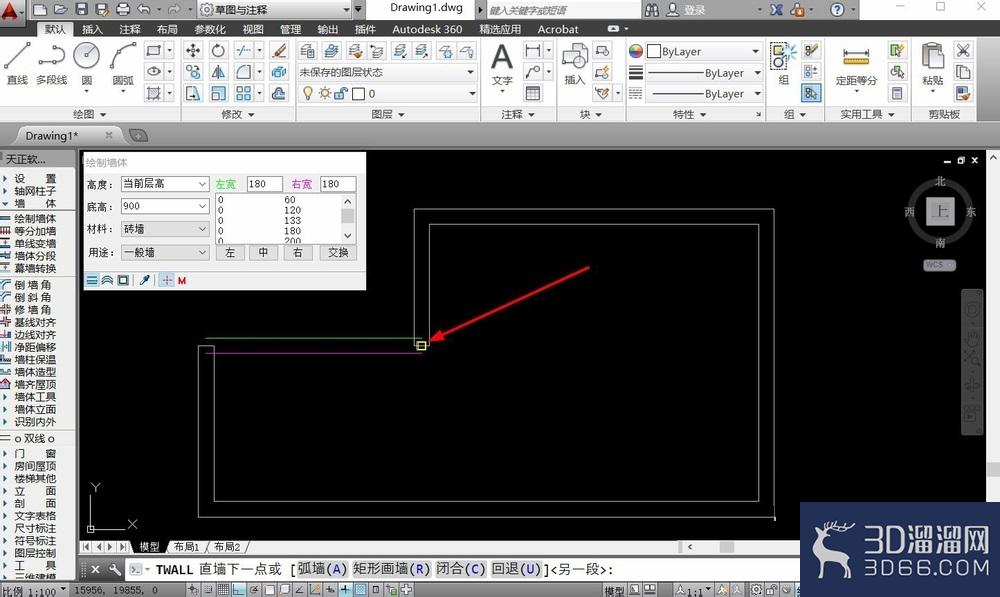Click the 中 center alignment button
The width and height of the screenshot is (1000, 597).
pyautogui.click(x=263, y=253)
